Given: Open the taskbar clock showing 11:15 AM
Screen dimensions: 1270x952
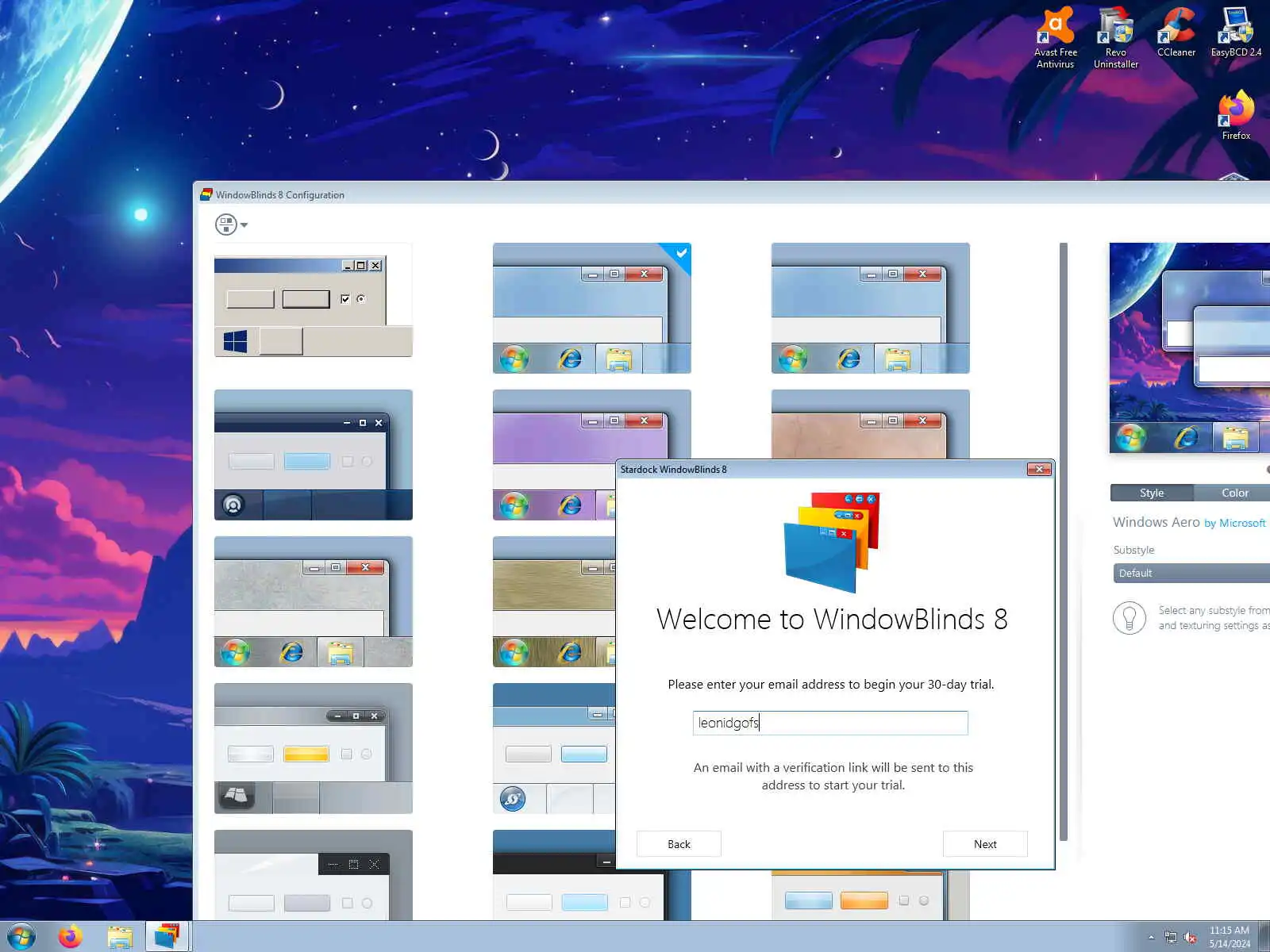Looking at the screenshot, I should pos(1230,937).
